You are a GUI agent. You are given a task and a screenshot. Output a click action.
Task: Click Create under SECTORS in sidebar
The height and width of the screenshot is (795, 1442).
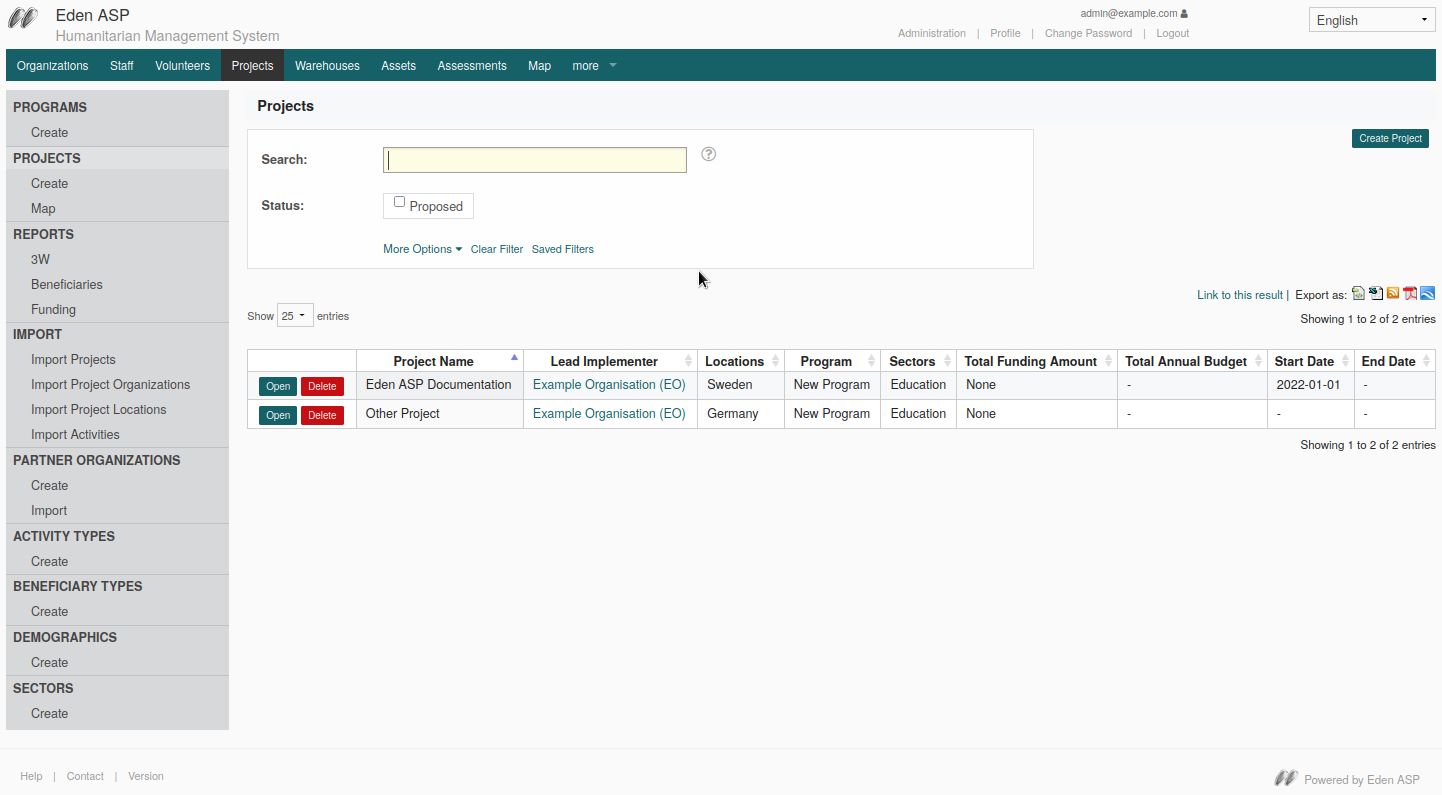tap(49, 713)
